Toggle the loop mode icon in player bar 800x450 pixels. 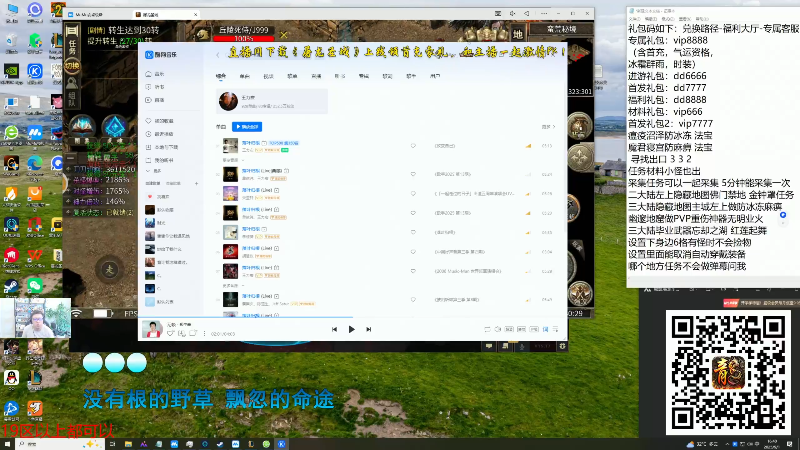pos(487,329)
